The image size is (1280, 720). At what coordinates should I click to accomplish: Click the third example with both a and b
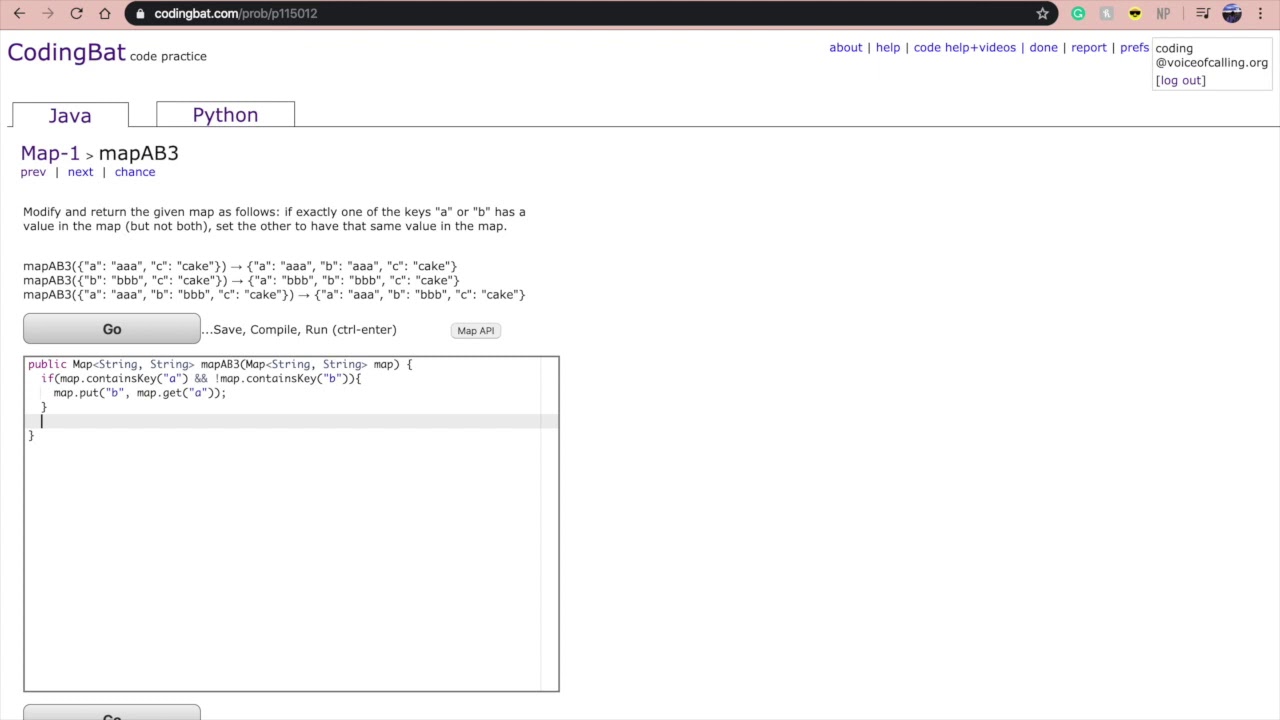coord(274,294)
